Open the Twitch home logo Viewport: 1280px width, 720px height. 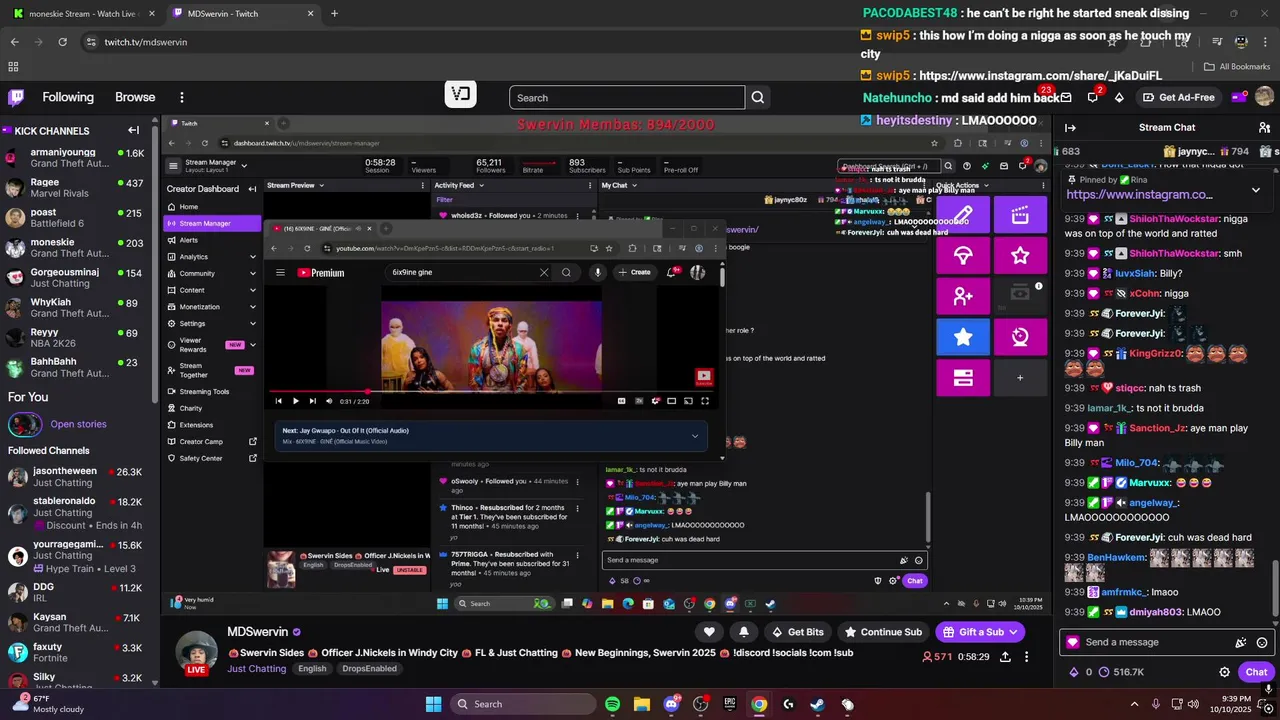pyautogui.click(x=16, y=97)
